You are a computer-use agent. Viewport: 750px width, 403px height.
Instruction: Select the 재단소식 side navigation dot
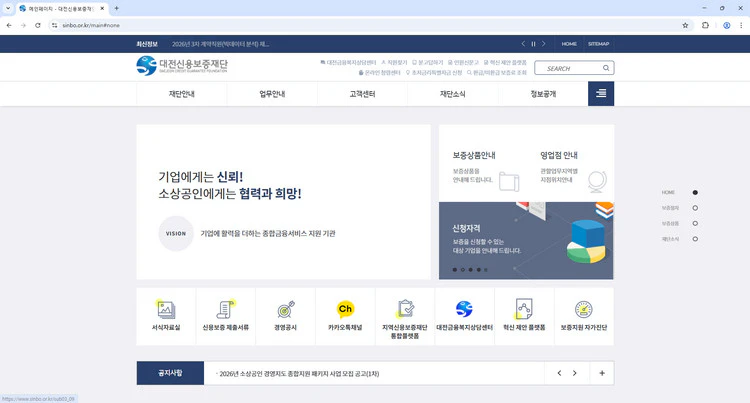[695, 239]
